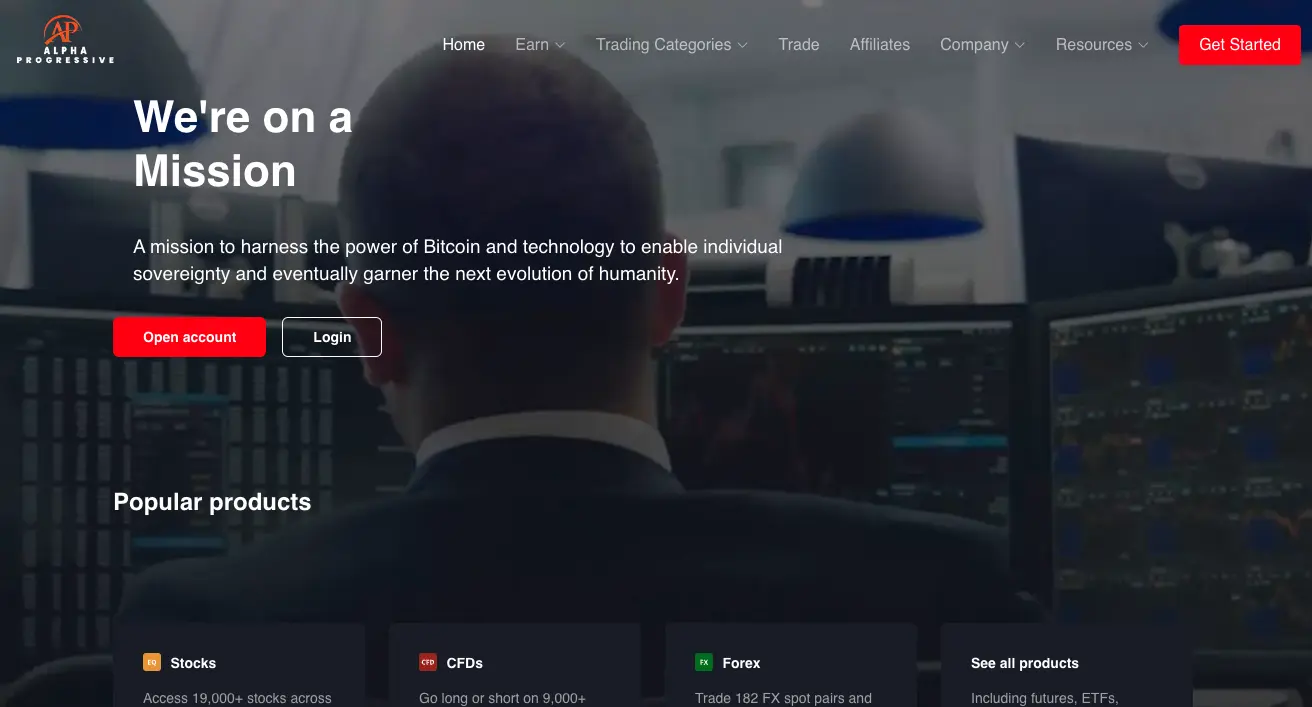Open the Stocks product card
Image resolution: width=1312 pixels, height=707 pixels.
(239, 665)
